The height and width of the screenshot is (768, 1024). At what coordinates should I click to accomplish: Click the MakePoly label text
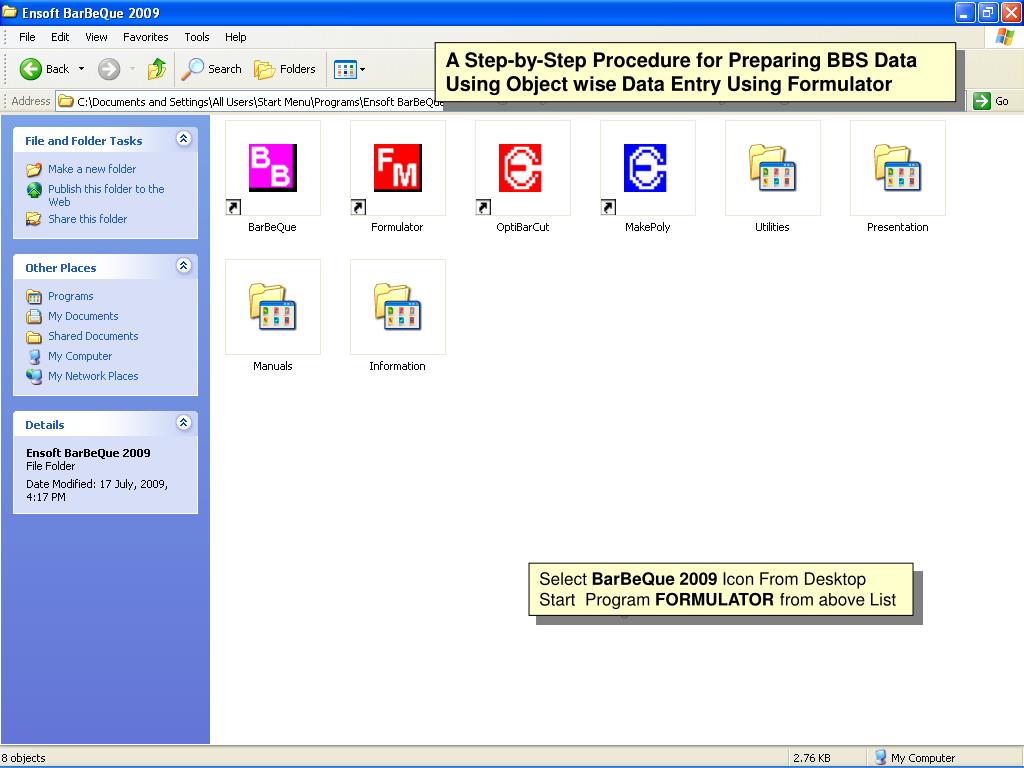647,227
